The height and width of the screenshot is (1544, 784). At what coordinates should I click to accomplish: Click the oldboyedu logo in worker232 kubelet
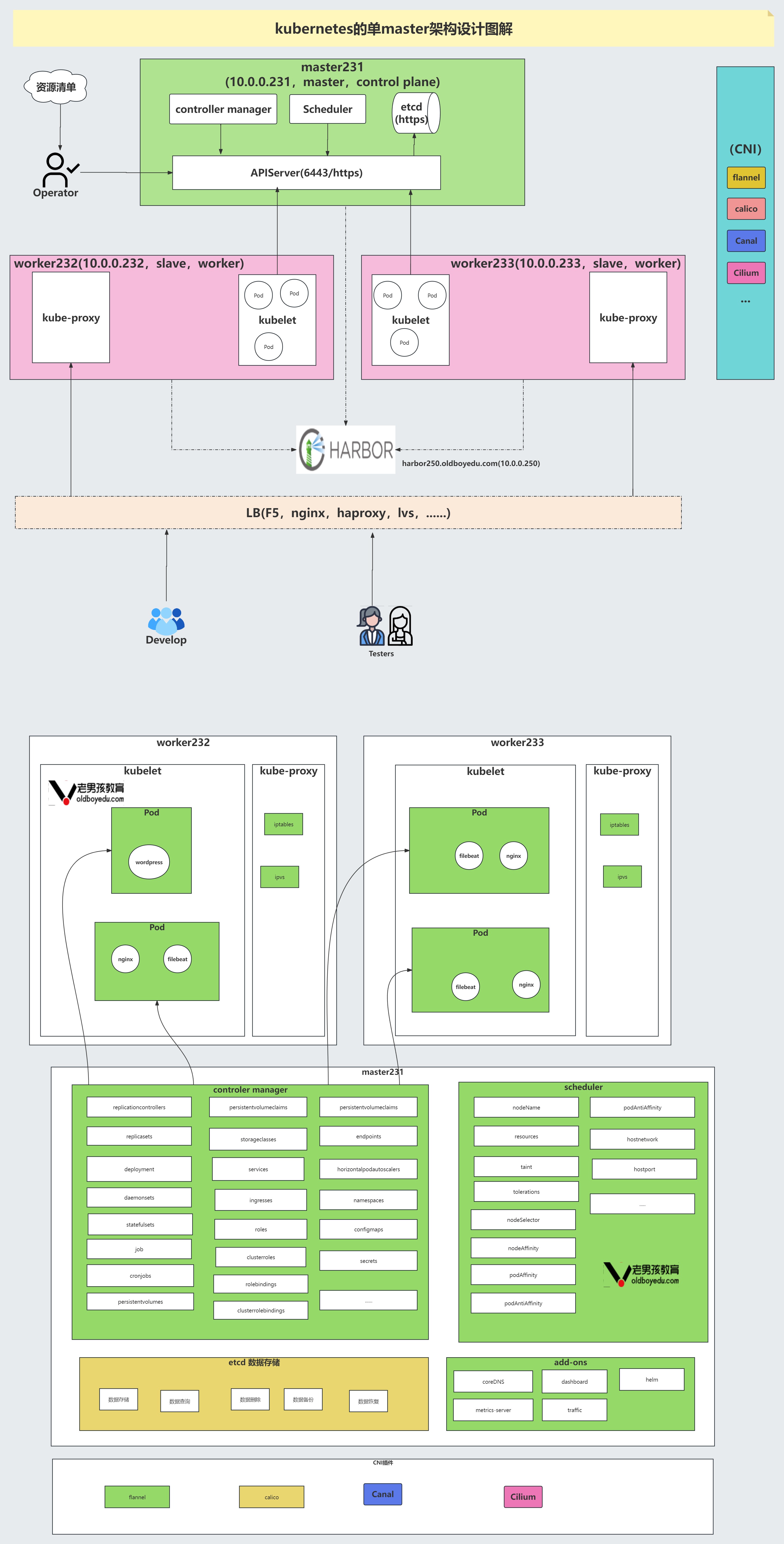86,792
